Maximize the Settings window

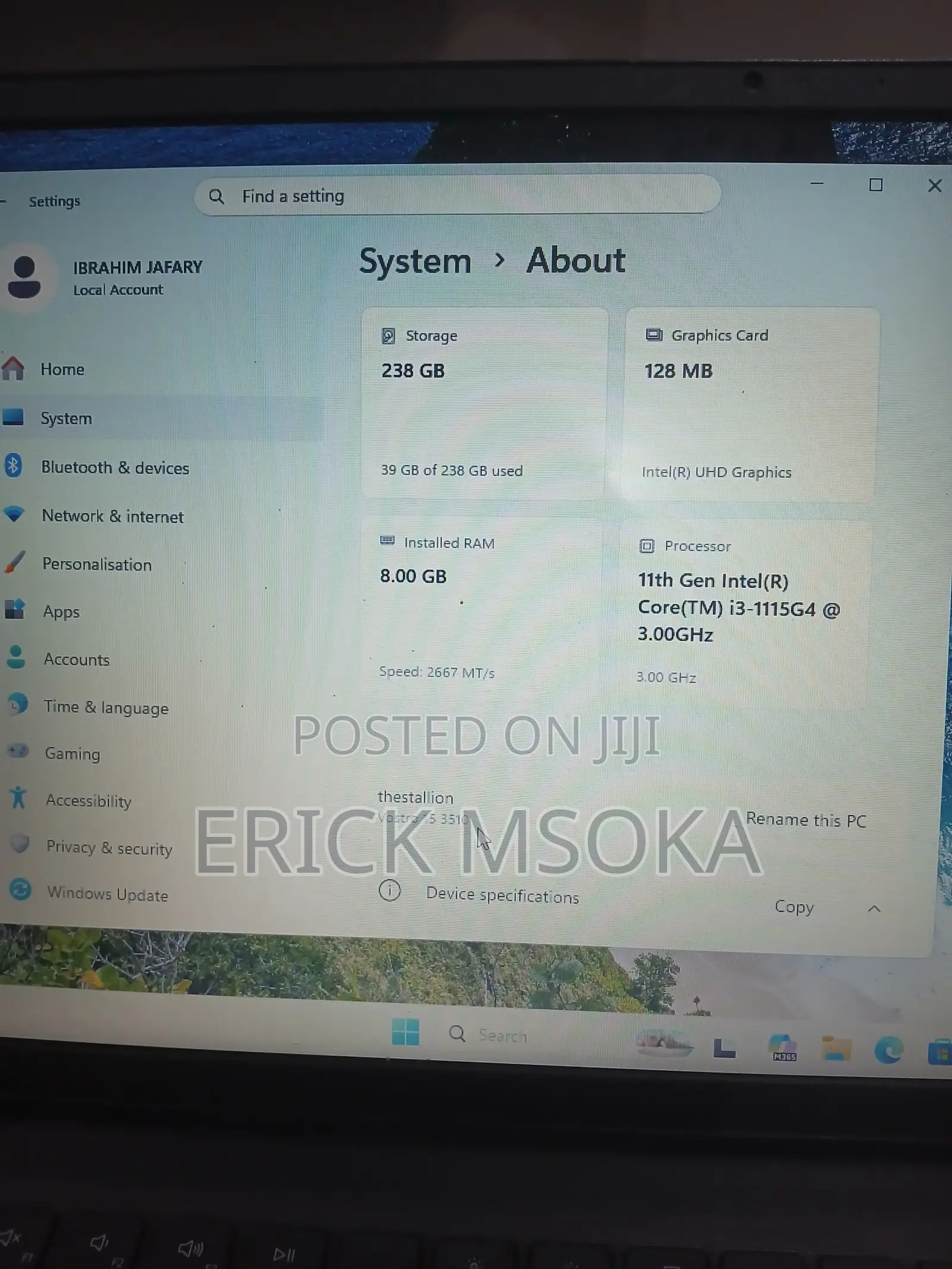click(x=876, y=185)
